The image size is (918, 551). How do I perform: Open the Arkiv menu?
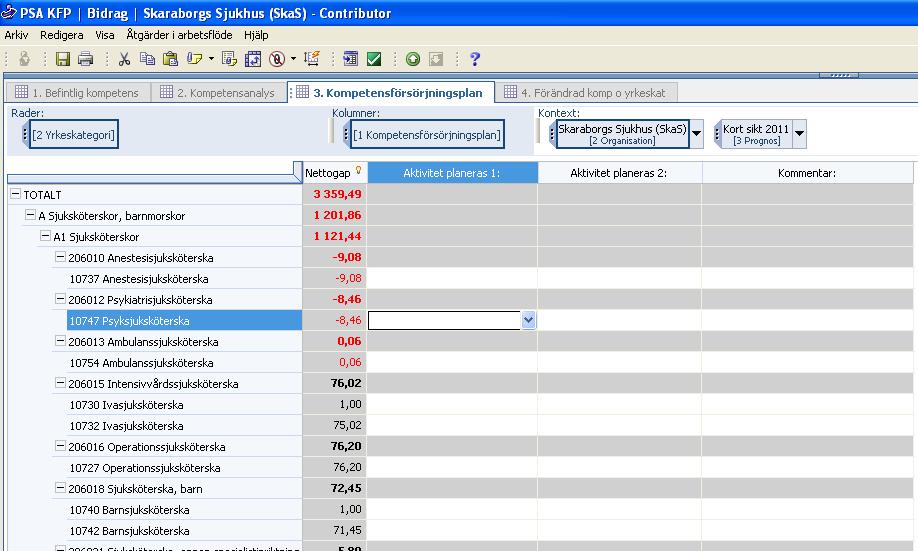16,35
